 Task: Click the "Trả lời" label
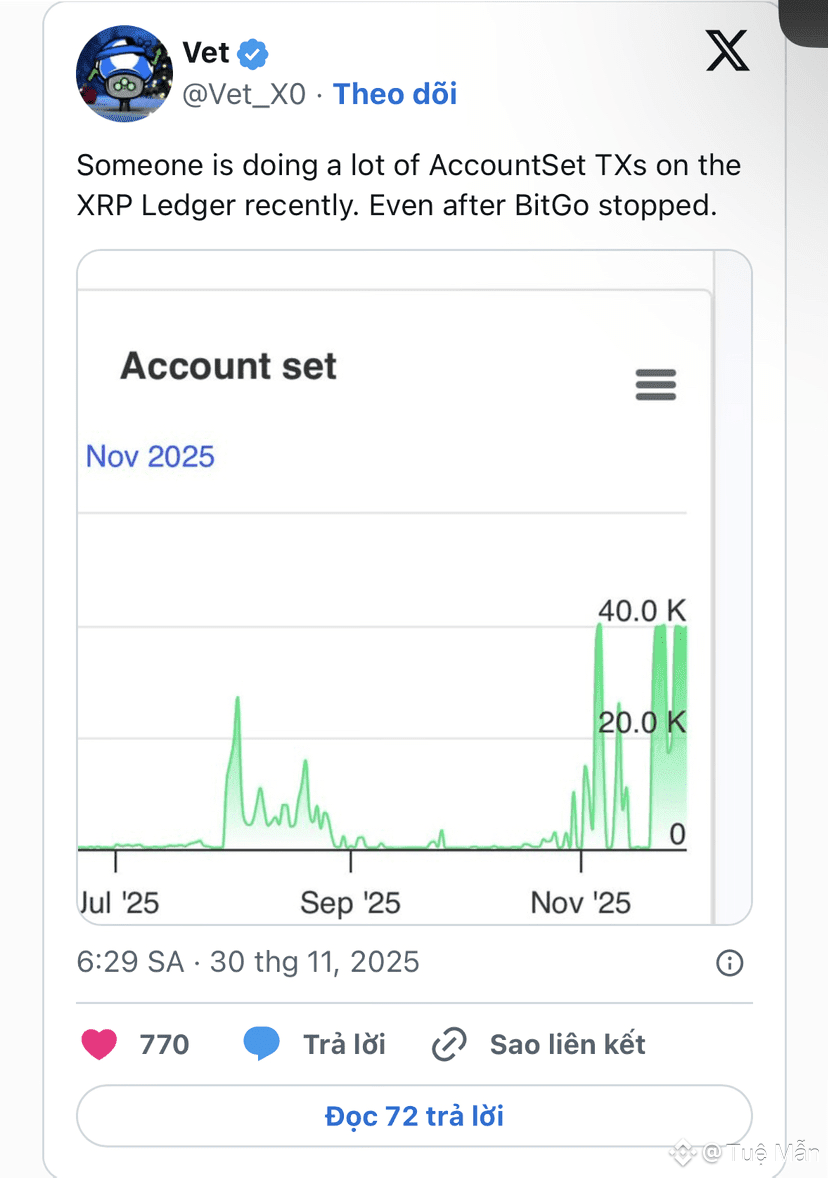(344, 1045)
